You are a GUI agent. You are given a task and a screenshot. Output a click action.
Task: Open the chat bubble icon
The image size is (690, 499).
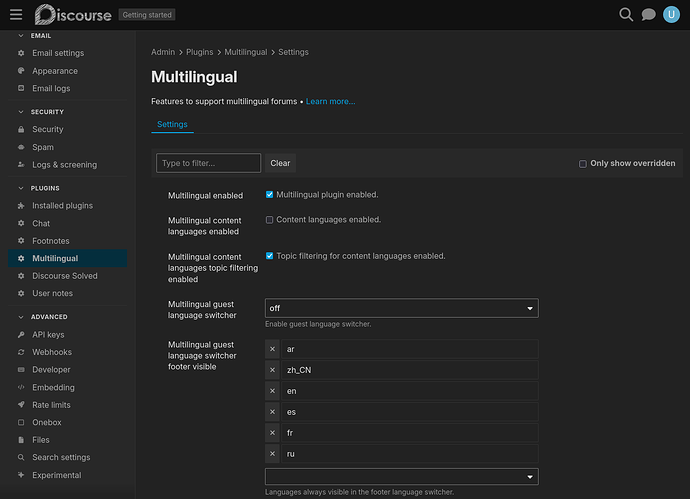click(x=648, y=15)
